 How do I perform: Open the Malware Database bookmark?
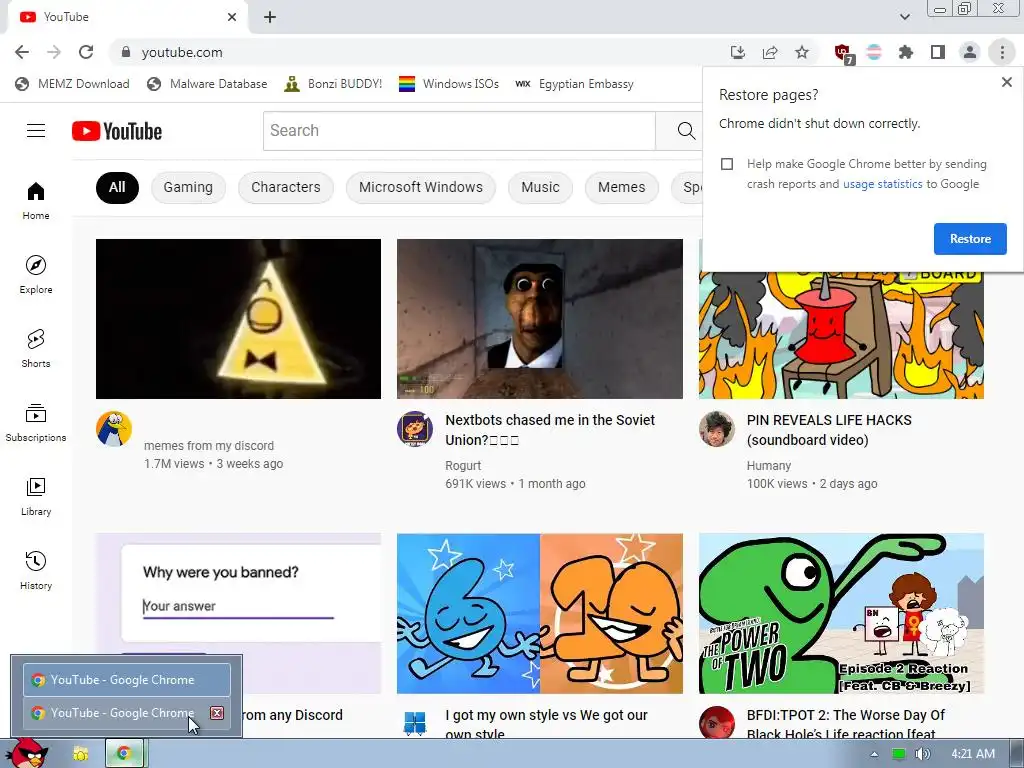[208, 84]
